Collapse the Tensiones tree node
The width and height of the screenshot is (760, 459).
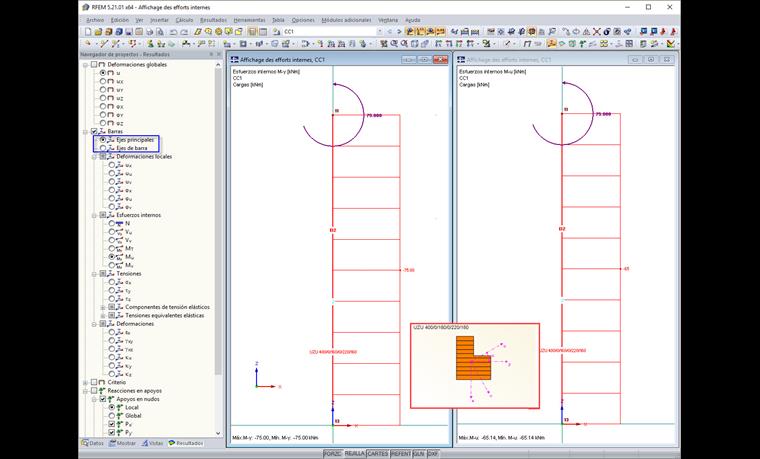click(x=95, y=274)
